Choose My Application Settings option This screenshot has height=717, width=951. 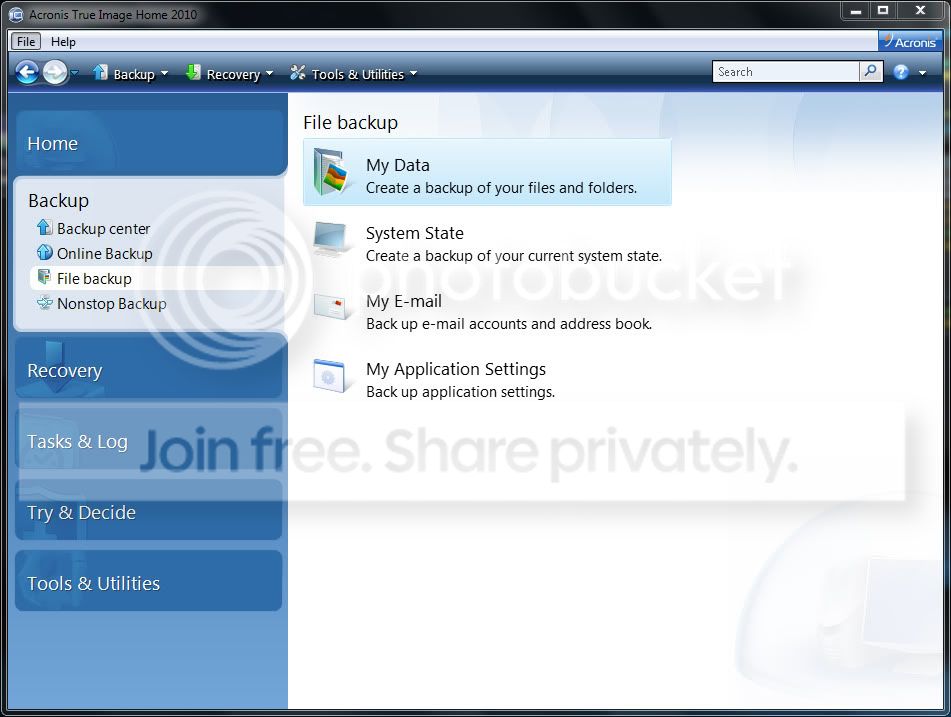click(455, 369)
